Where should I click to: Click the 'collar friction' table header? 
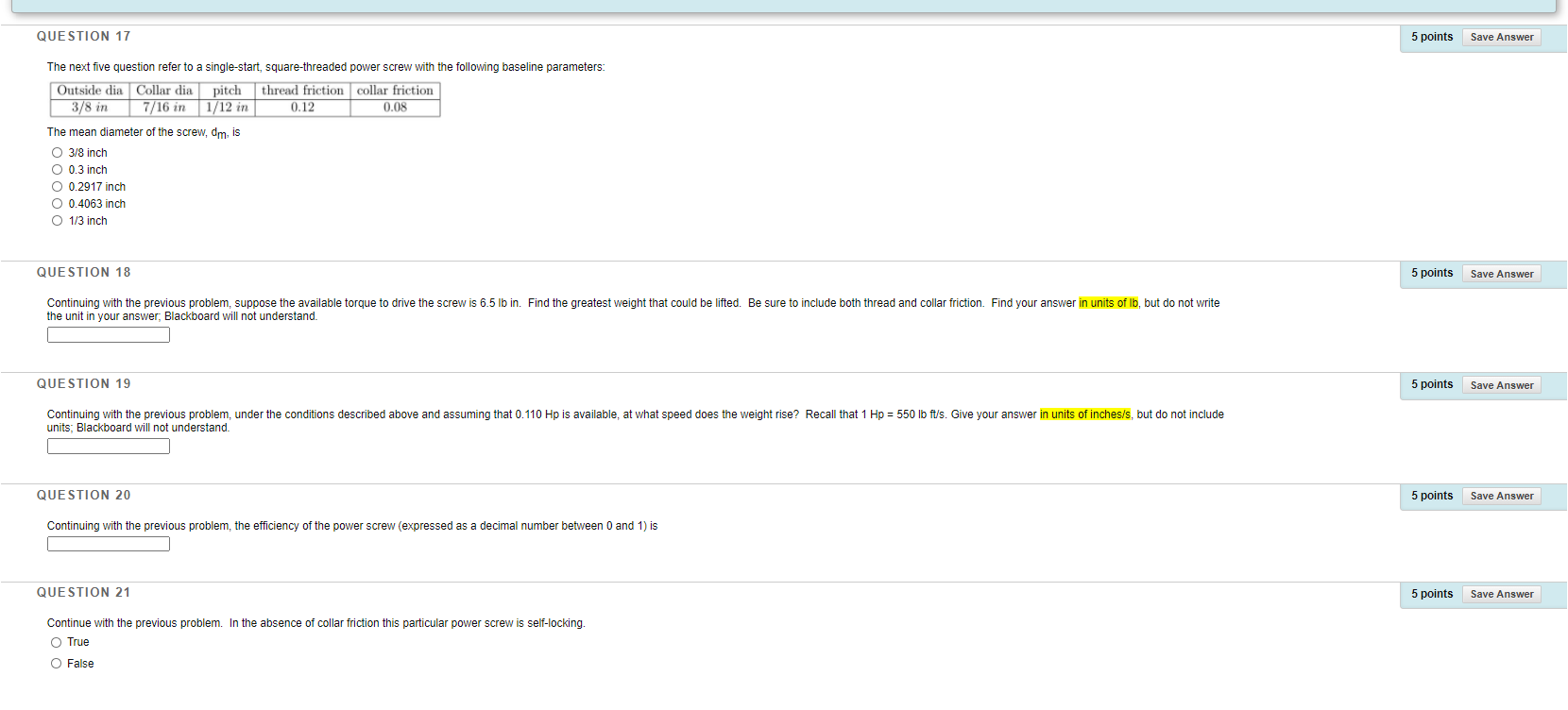395,91
